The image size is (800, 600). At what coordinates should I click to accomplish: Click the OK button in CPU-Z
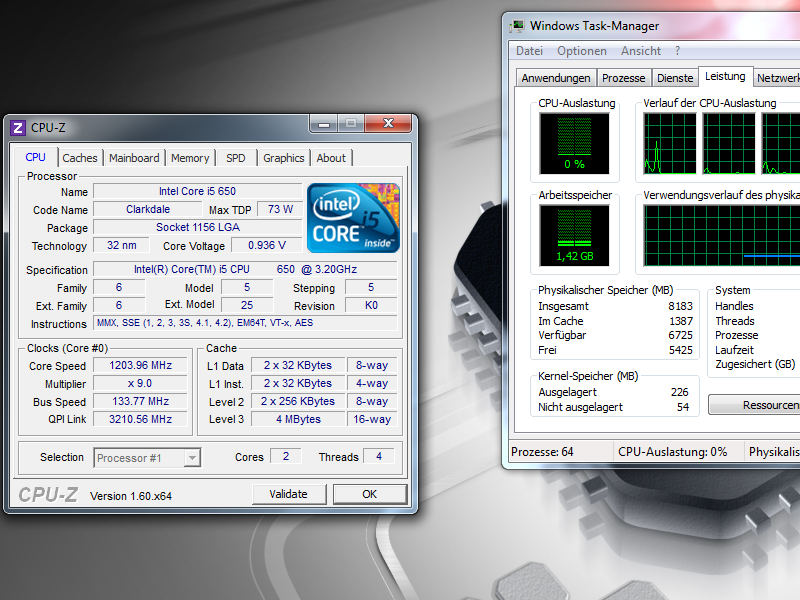tap(370, 494)
